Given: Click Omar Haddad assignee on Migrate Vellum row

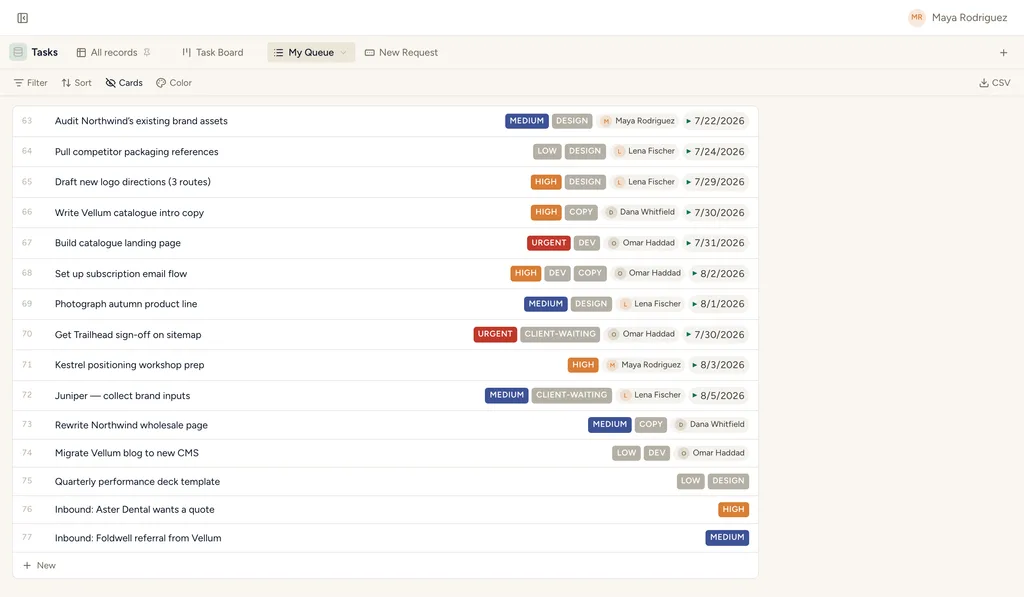Looking at the screenshot, I should click(x=711, y=453).
